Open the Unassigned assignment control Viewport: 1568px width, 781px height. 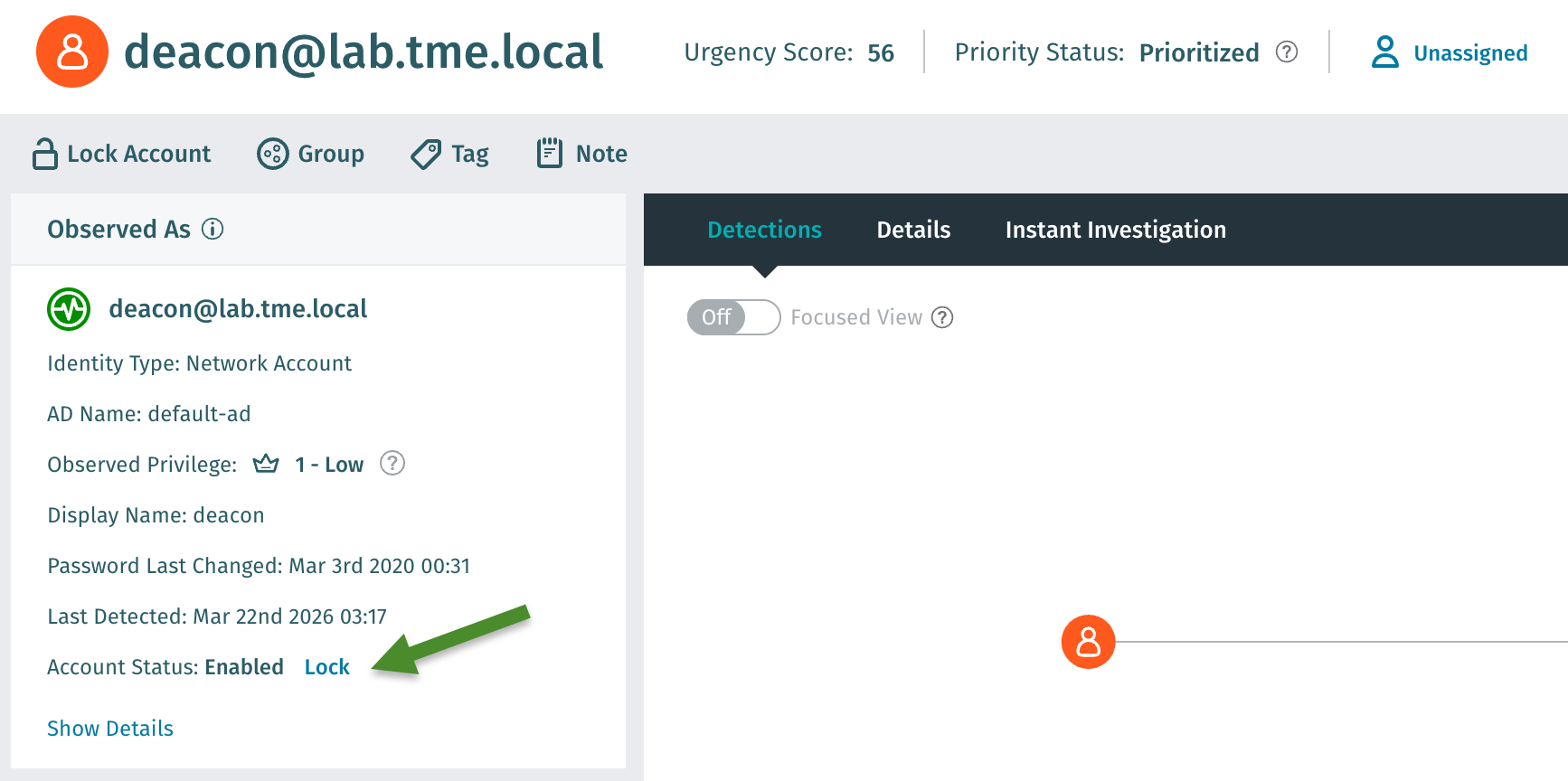pyautogui.click(x=1450, y=52)
